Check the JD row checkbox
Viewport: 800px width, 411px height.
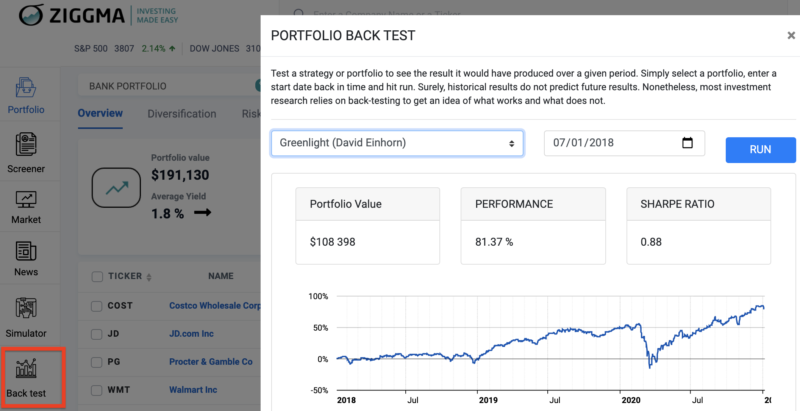96,334
